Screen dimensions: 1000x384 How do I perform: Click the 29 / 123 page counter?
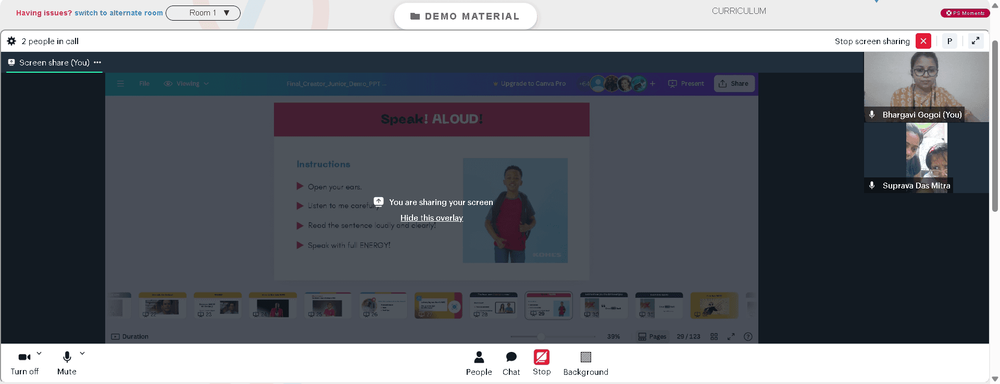(689, 336)
